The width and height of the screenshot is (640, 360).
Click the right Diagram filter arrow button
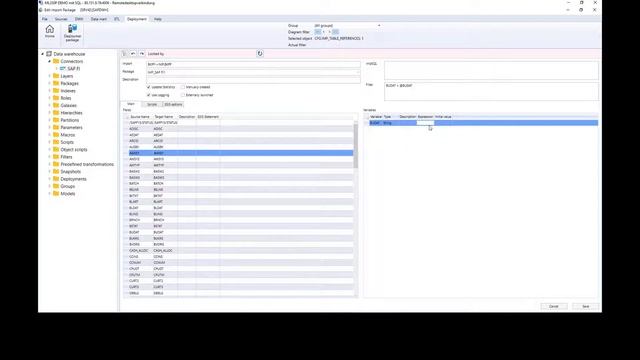coord(335,32)
